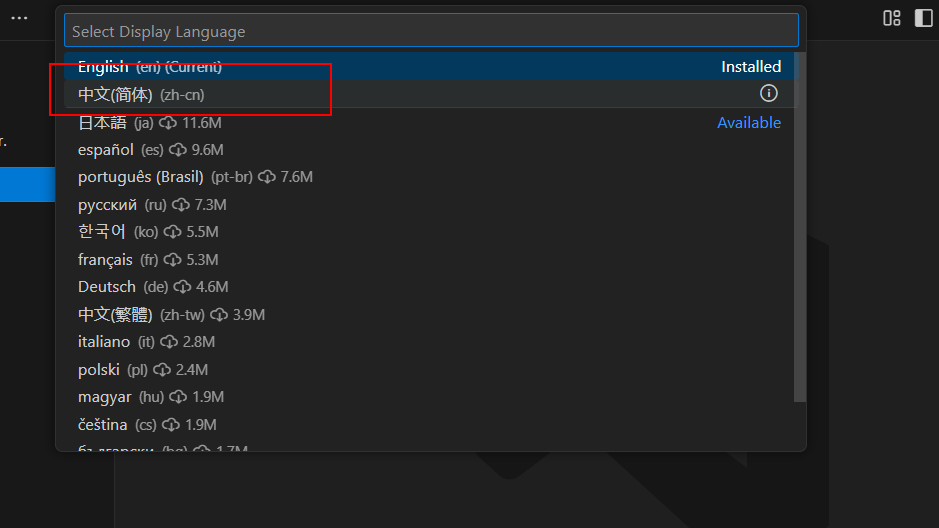Click the download cloud icon next to español

[x=177, y=150]
